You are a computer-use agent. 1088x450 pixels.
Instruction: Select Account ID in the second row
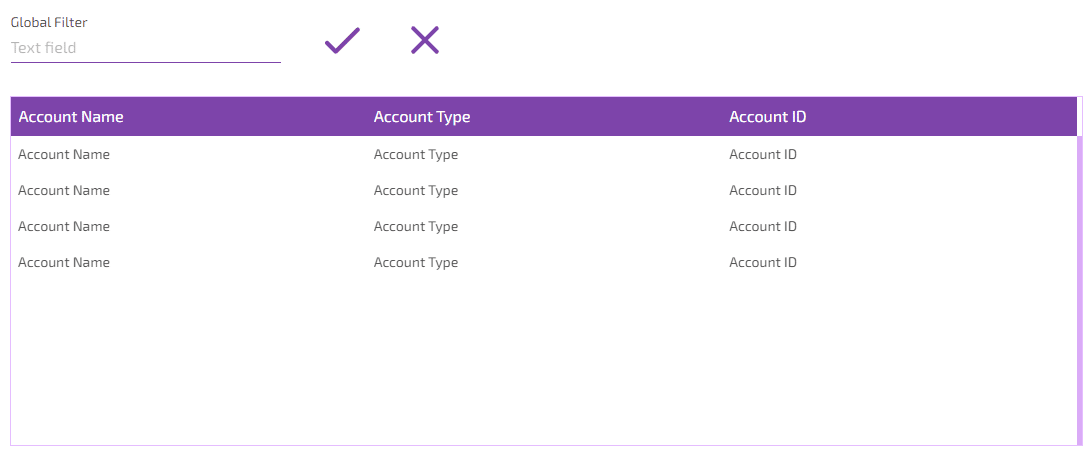[763, 191]
